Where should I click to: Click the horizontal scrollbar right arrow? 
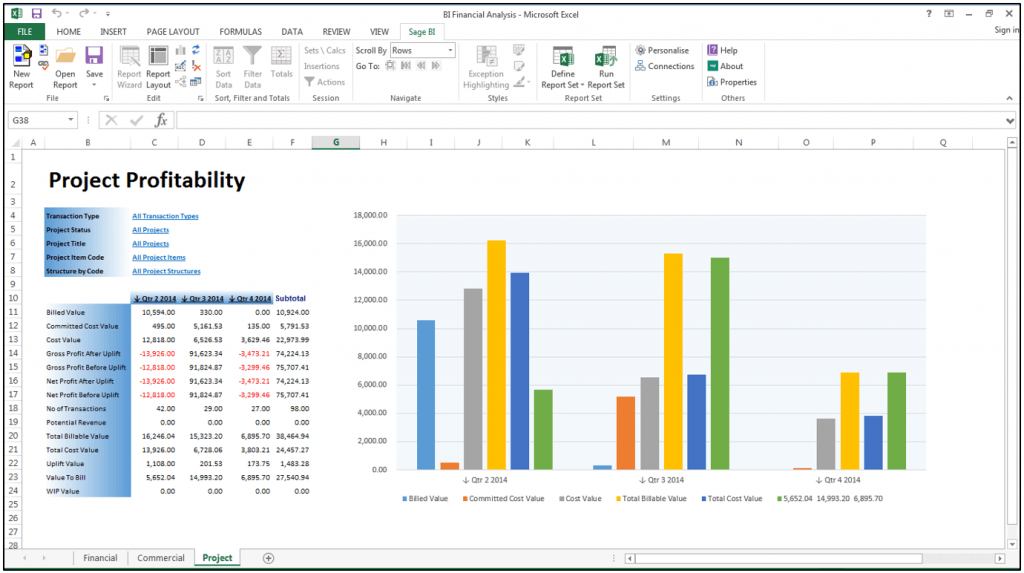999,559
